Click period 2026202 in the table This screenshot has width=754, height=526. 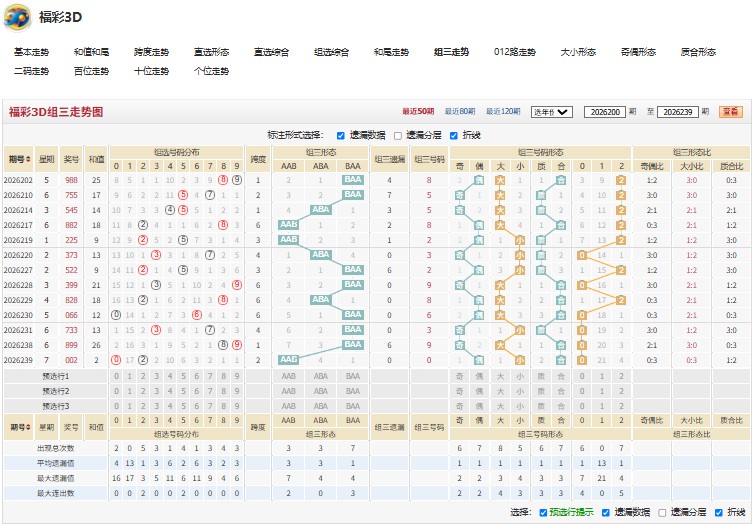[x=18, y=180]
